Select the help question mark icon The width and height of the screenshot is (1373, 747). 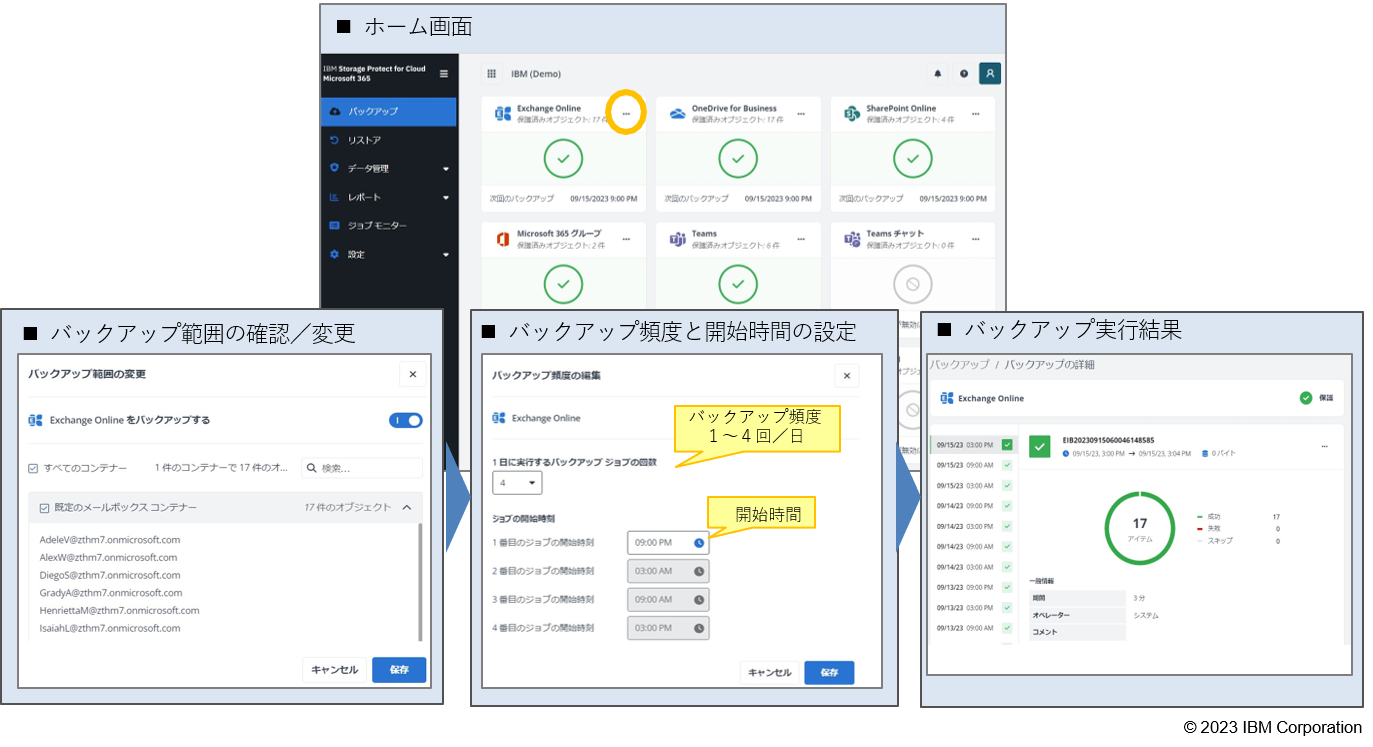tap(963, 73)
